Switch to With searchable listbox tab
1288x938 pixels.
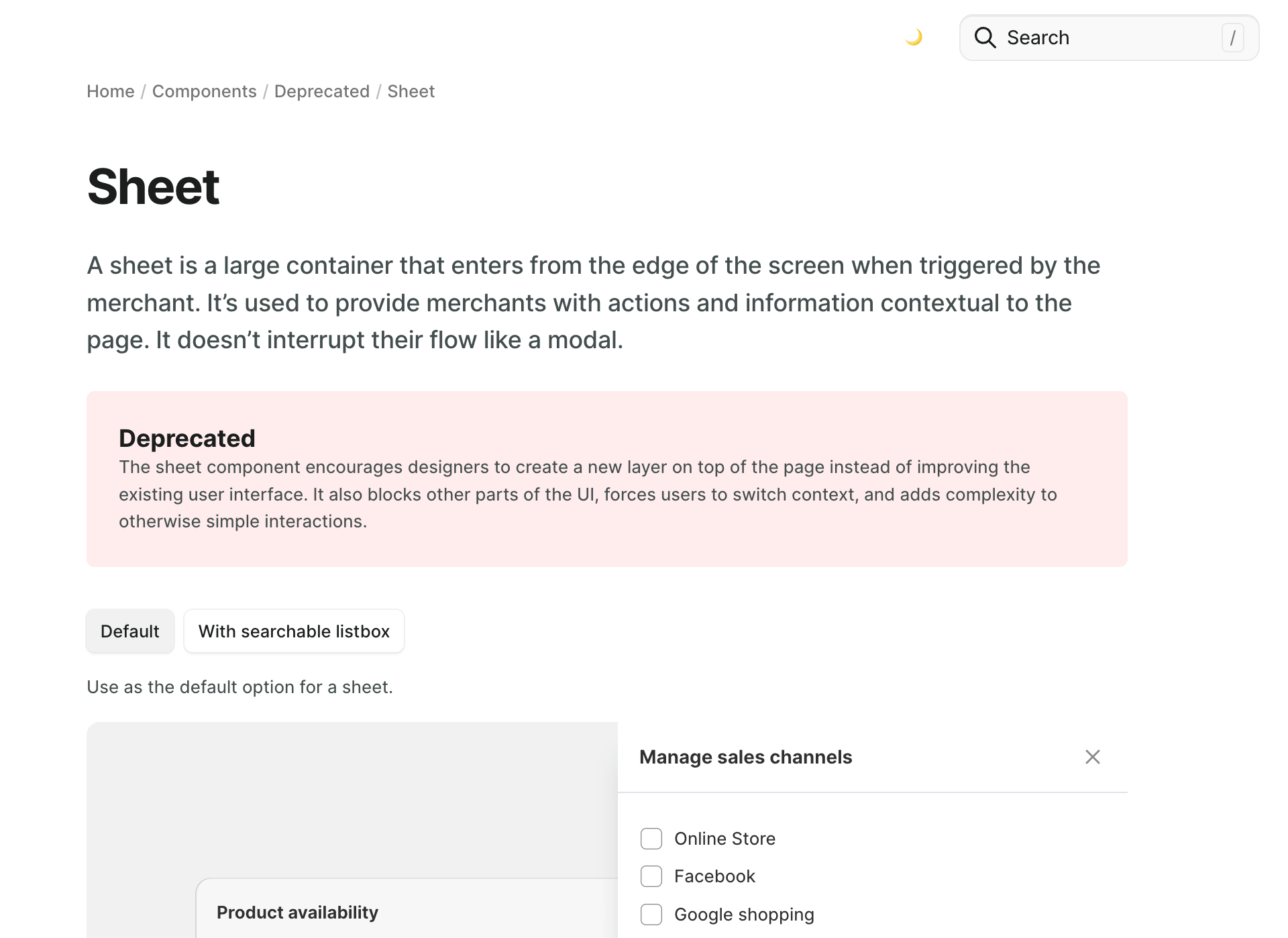click(x=294, y=631)
